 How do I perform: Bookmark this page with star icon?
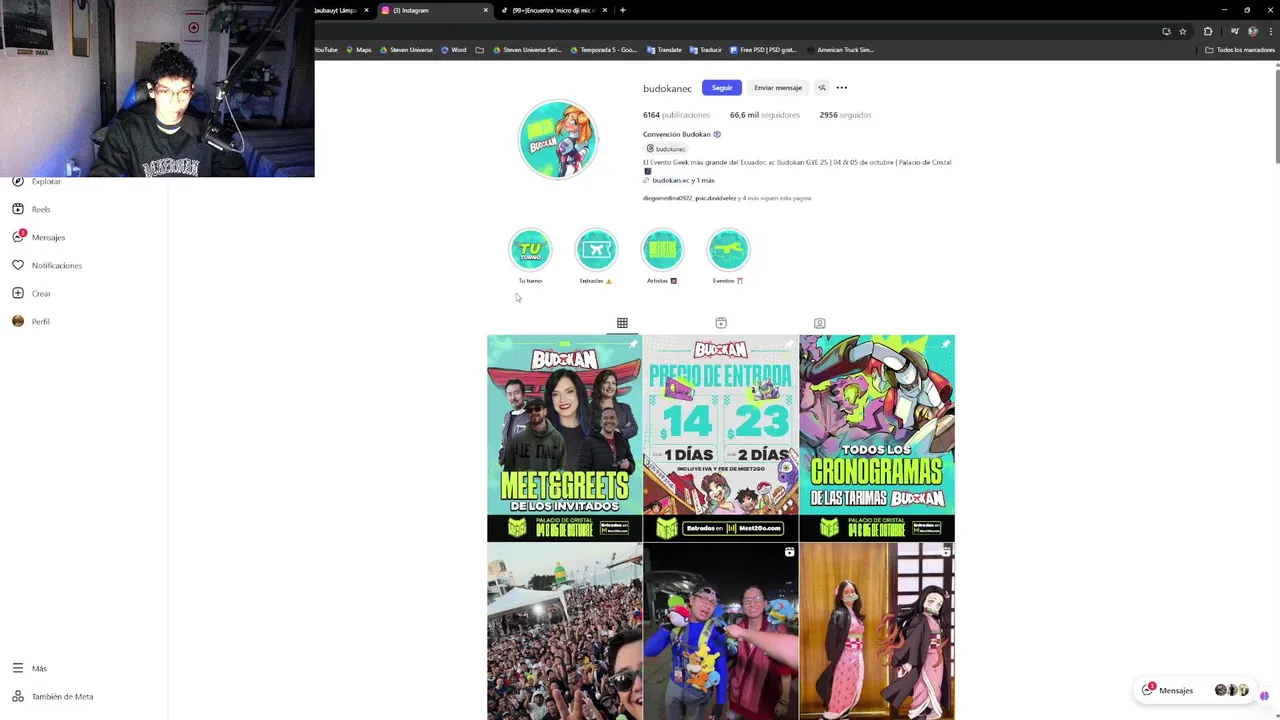[1182, 31]
